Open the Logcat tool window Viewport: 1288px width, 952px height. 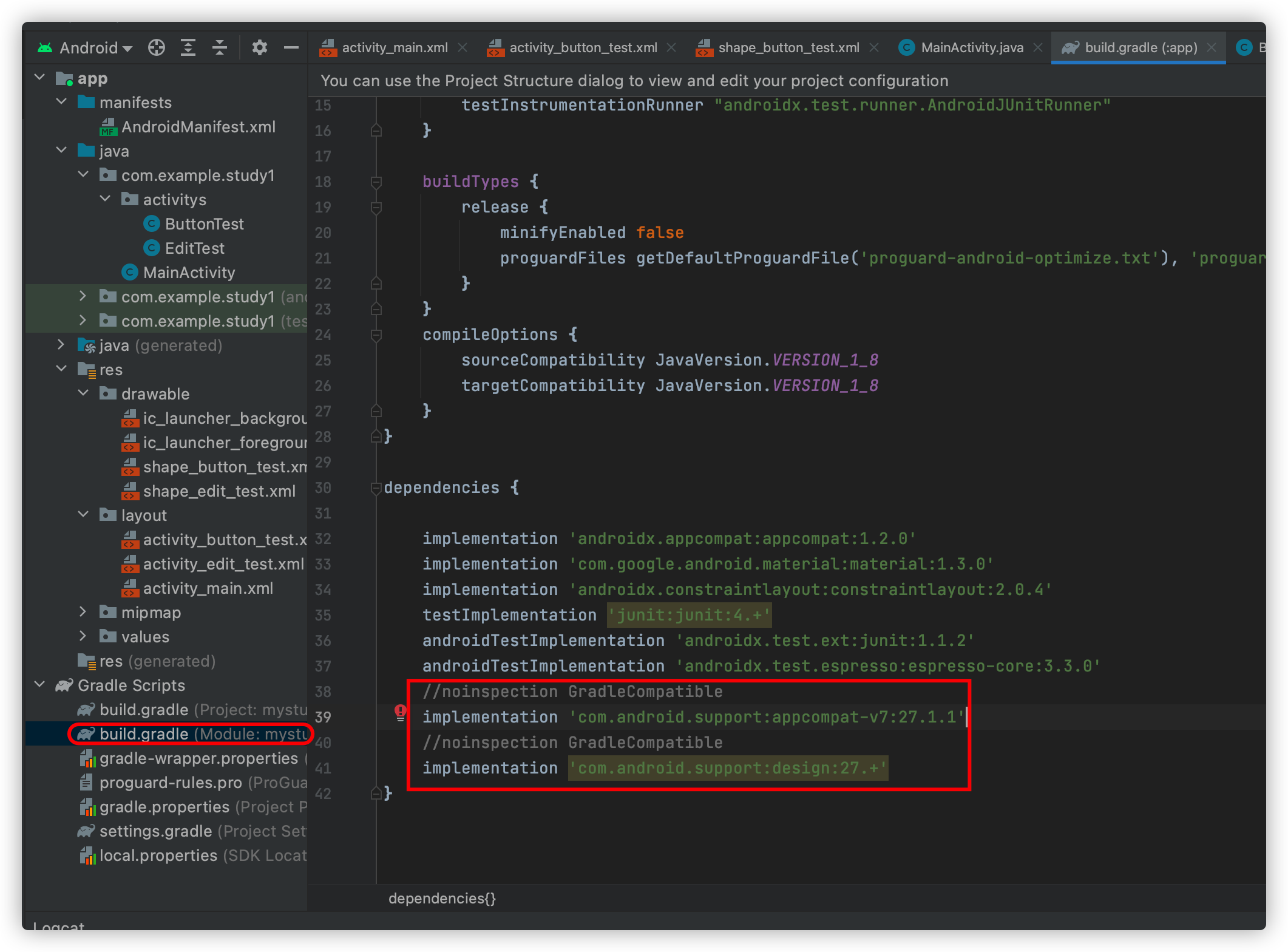tap(58, 925)
